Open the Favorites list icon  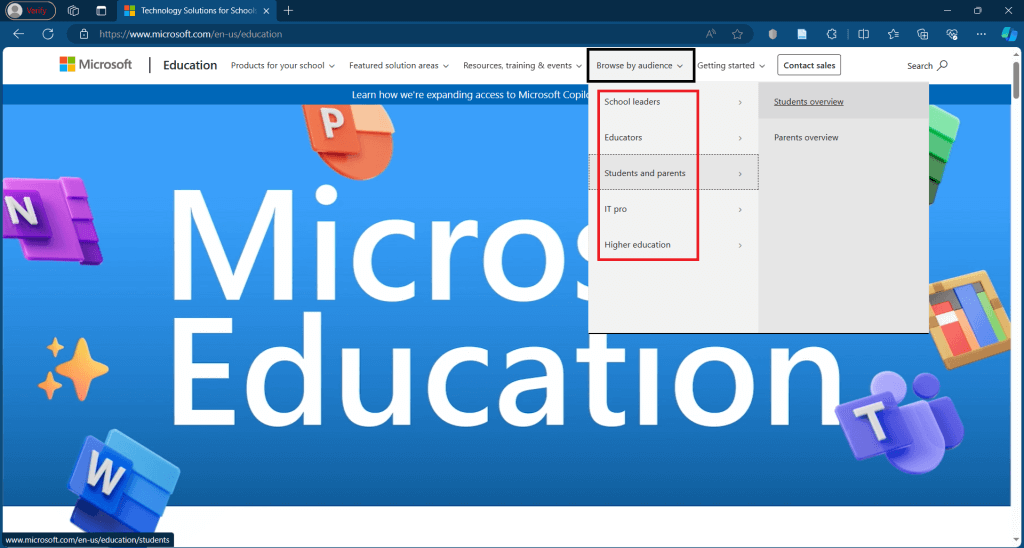click(x=893, y=34)
